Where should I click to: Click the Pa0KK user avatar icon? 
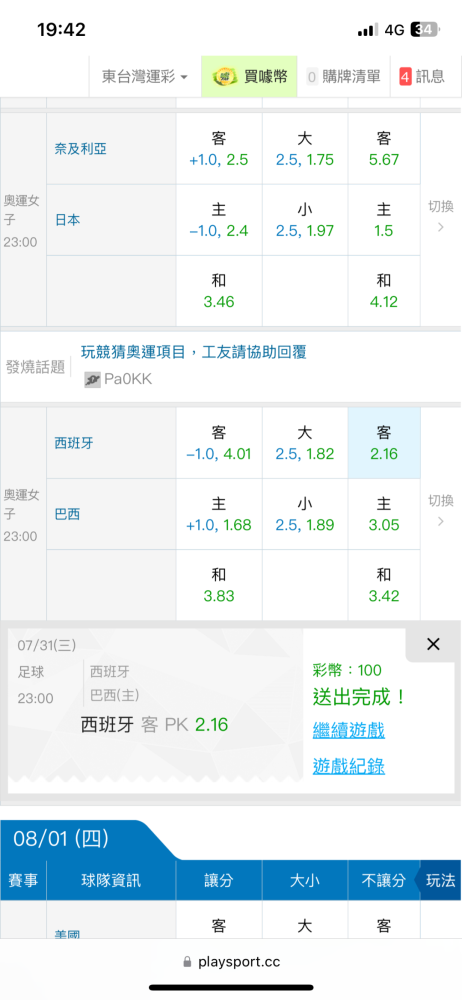click(92, 380)
